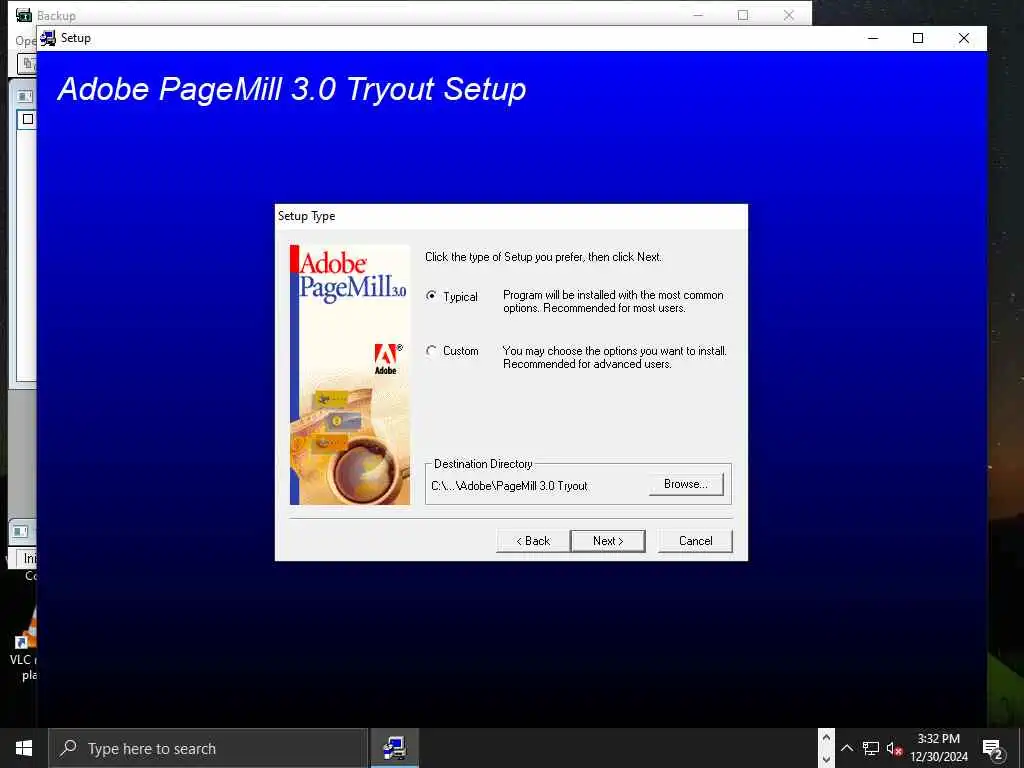Click the muted volume tray icon

[x=894, y=748]
